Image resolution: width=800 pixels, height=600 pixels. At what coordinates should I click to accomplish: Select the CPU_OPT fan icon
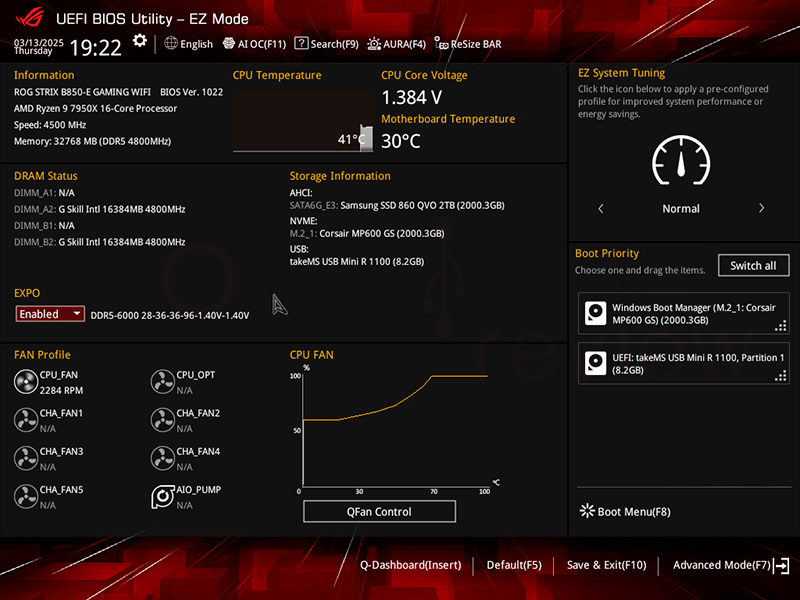(x=163, y=382)
